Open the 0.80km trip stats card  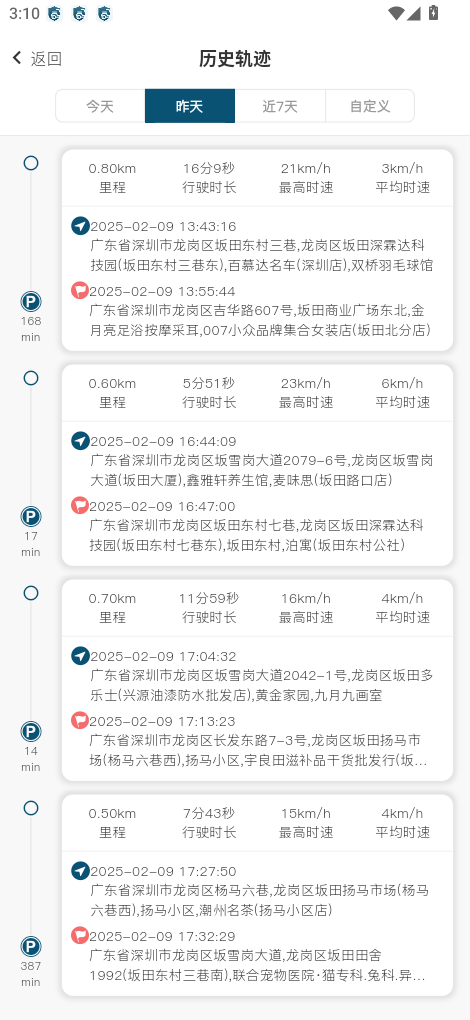click(257, 178)
